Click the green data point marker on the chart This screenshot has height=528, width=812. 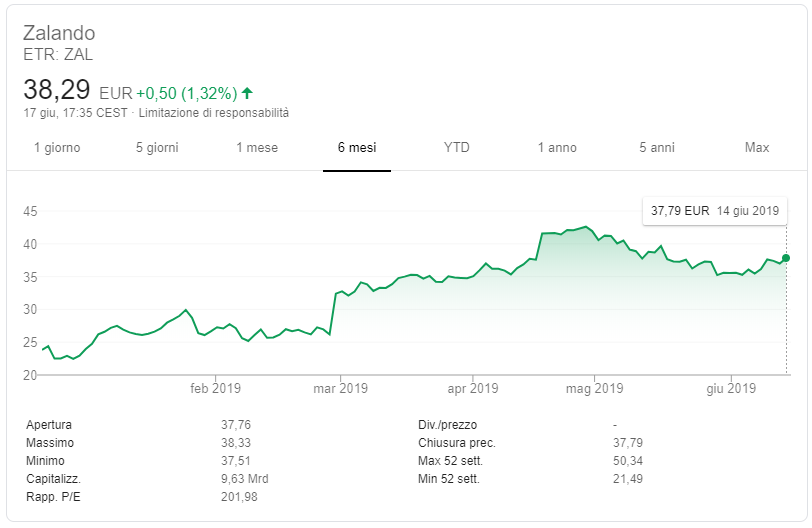[x=786, y=258]
